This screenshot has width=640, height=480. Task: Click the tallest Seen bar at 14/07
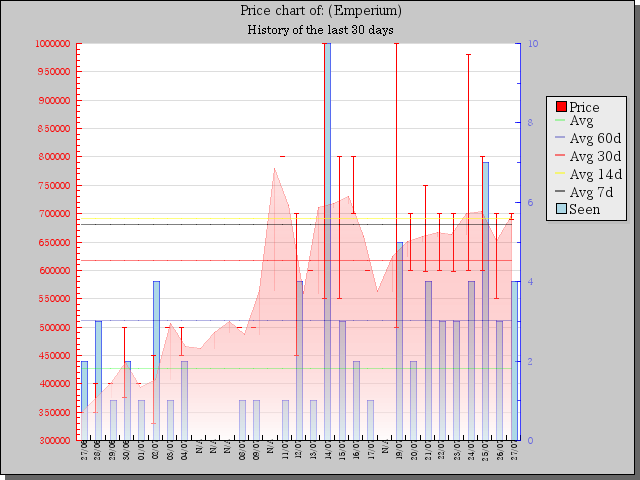tap(328, 242)
